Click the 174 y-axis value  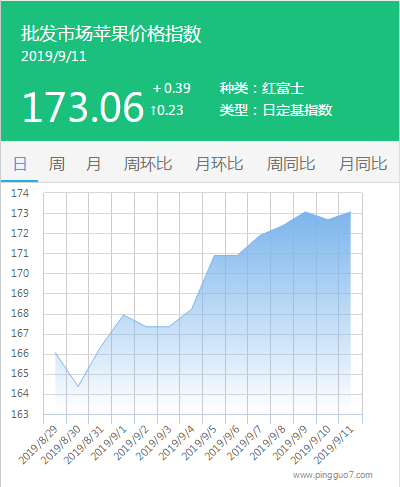point(20,193)
